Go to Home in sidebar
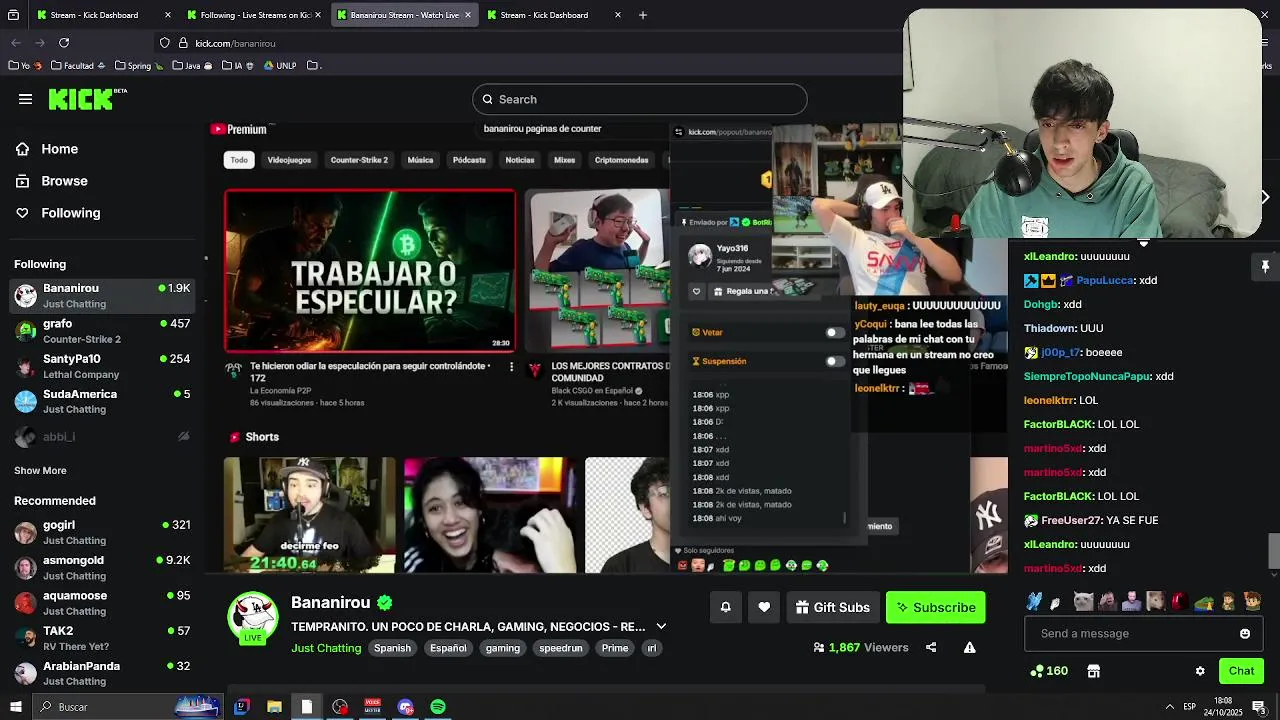 coord(59,149)
